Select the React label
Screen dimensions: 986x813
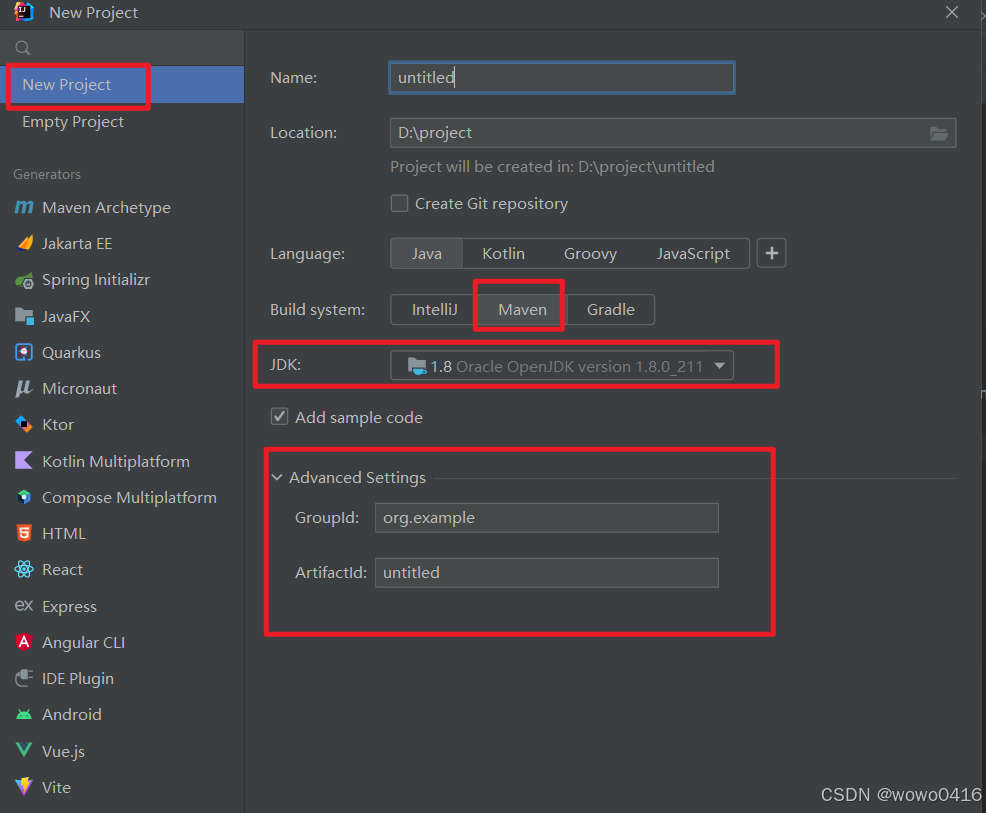click(62, 570)
